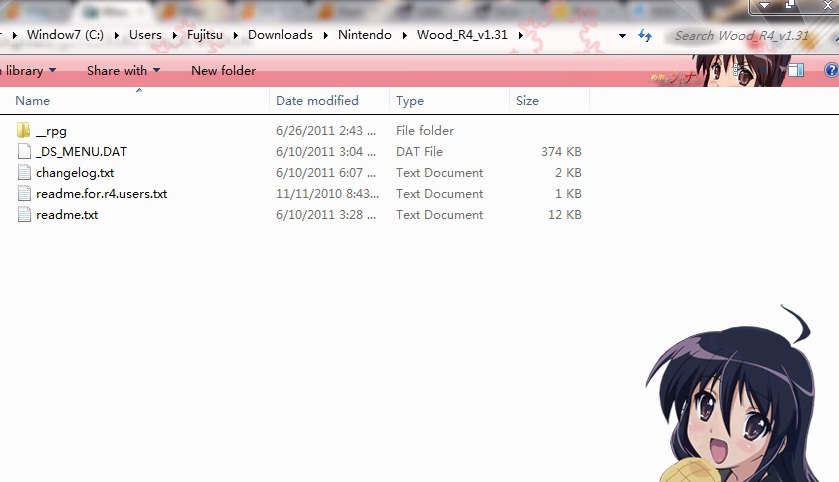Expand arrow before Window7 (C:) breadcrumb

tap(14, 35)
